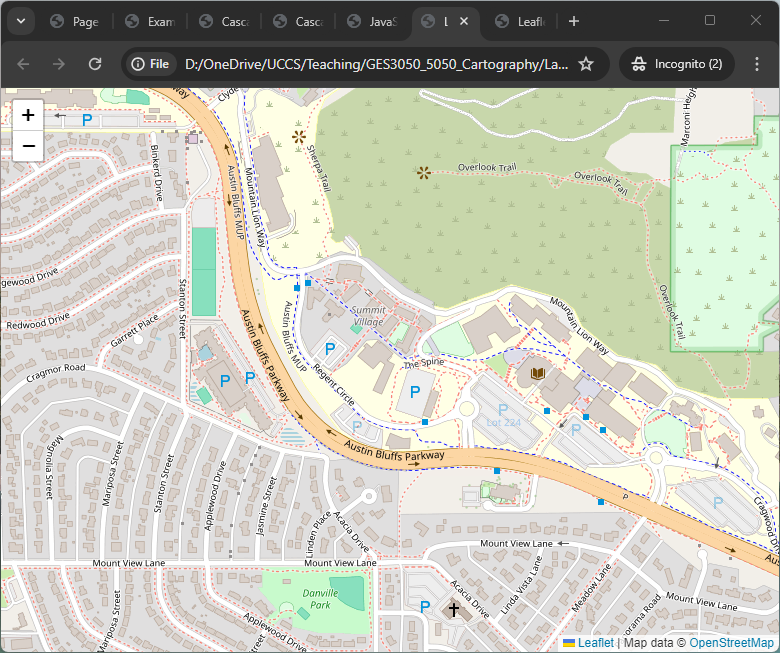The width and height of the screenshot is (780, 653).
Task: Click the parking icon below The Spine
Action: [415, 392]
